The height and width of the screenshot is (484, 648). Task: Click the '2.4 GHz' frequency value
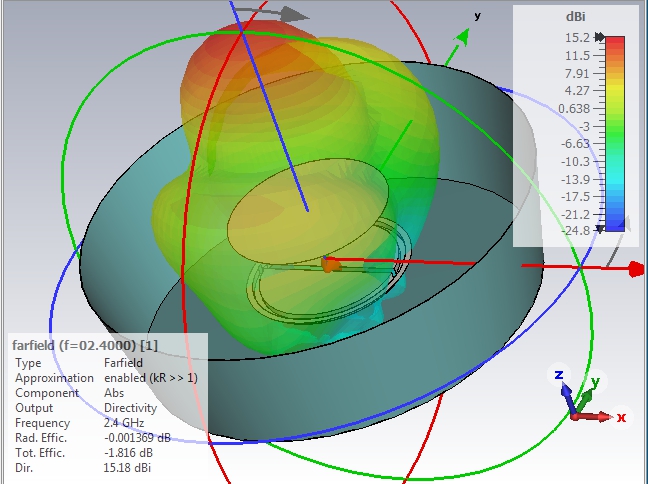[x=124, y=423]
